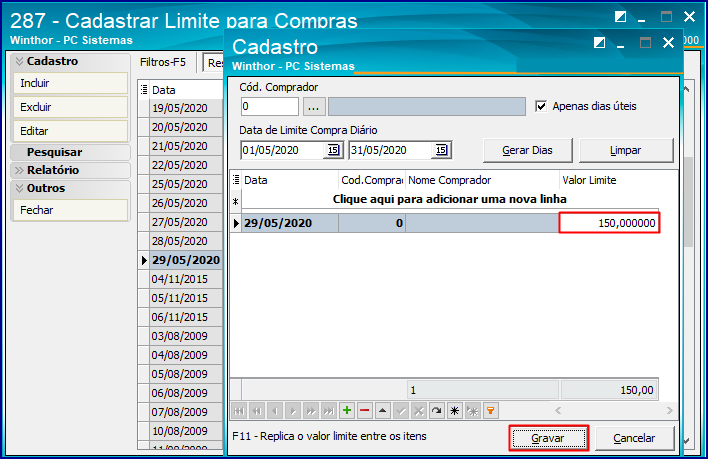Minimize the Cadastro dialog
The image size is (708, 459).
(x=621, y=44)
